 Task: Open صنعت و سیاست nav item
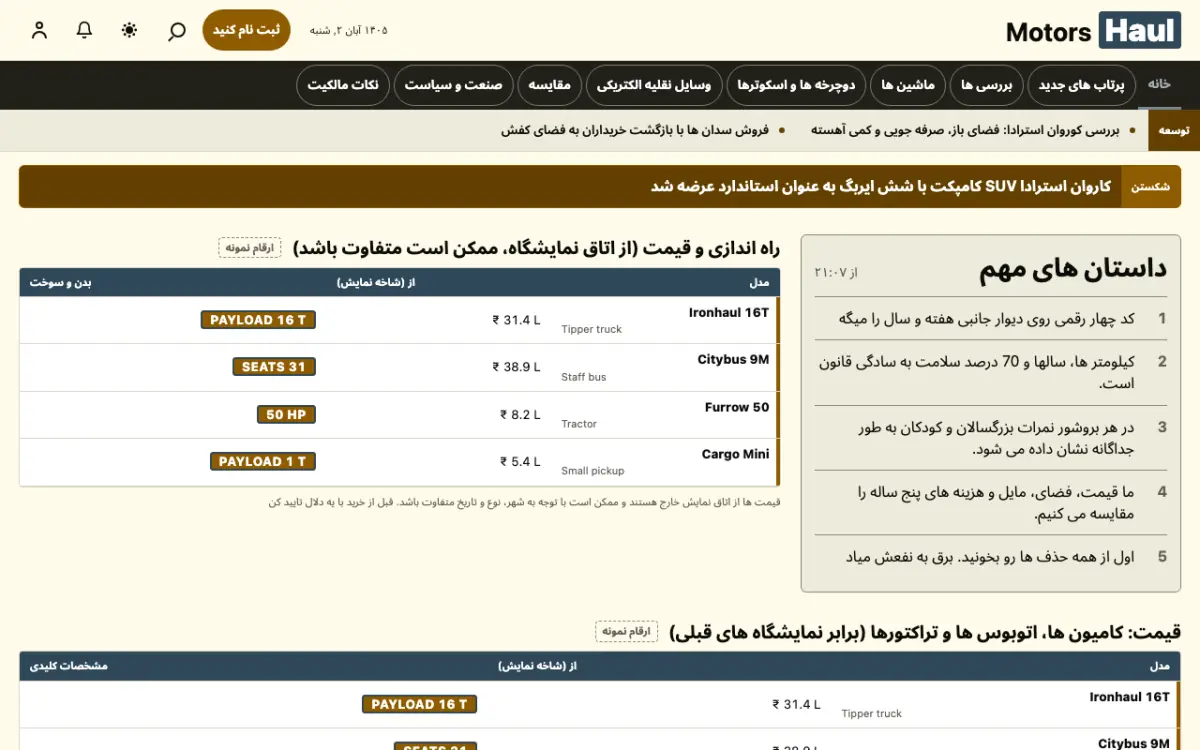click(x=453, y=85)
